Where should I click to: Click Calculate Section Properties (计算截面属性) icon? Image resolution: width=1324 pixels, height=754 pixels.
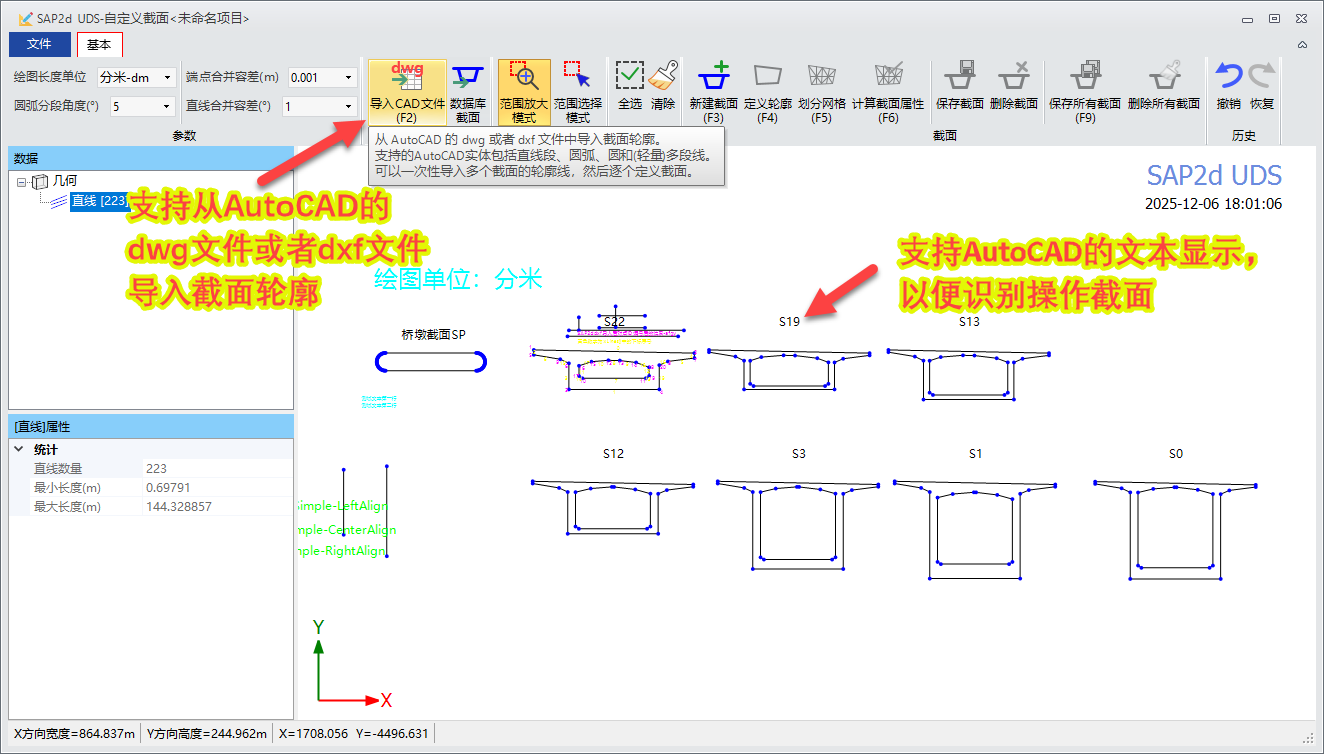[x=887, y=76]
